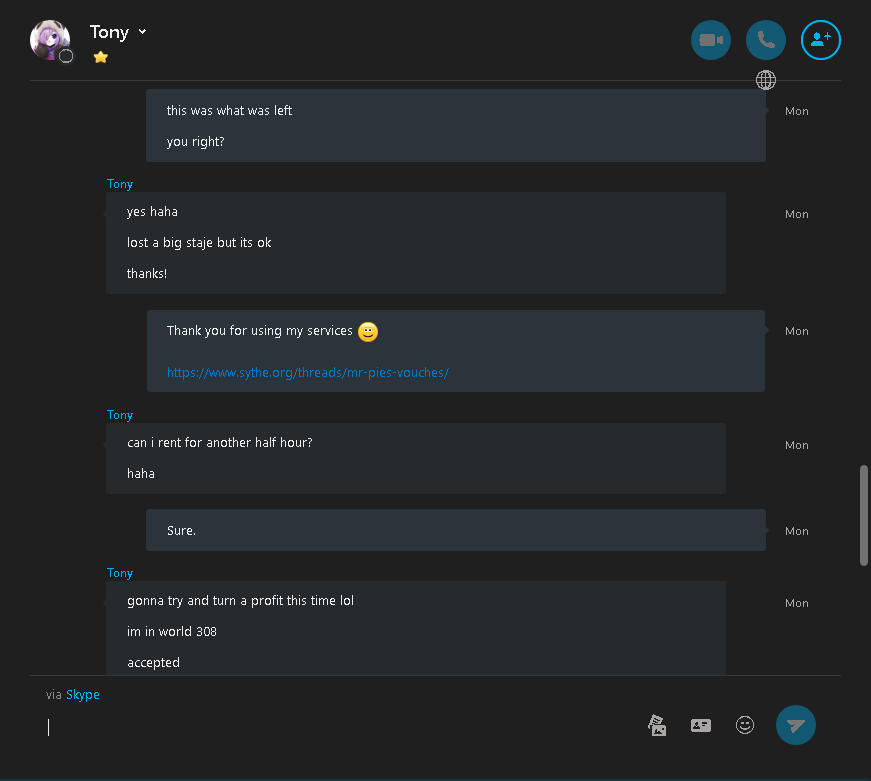Send message with paper plane button
The height and width of the screenshot is (781, 871).
(x=795, y=725)
